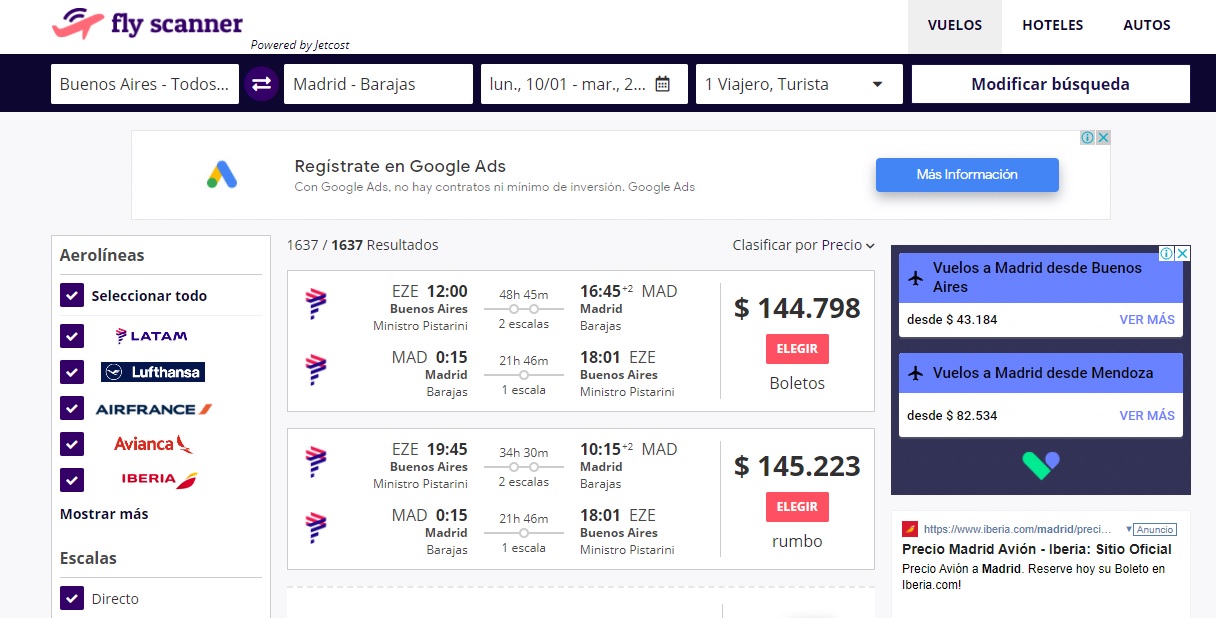
Task: Uncheck the Air France airline checkbox
Action: 72,408
